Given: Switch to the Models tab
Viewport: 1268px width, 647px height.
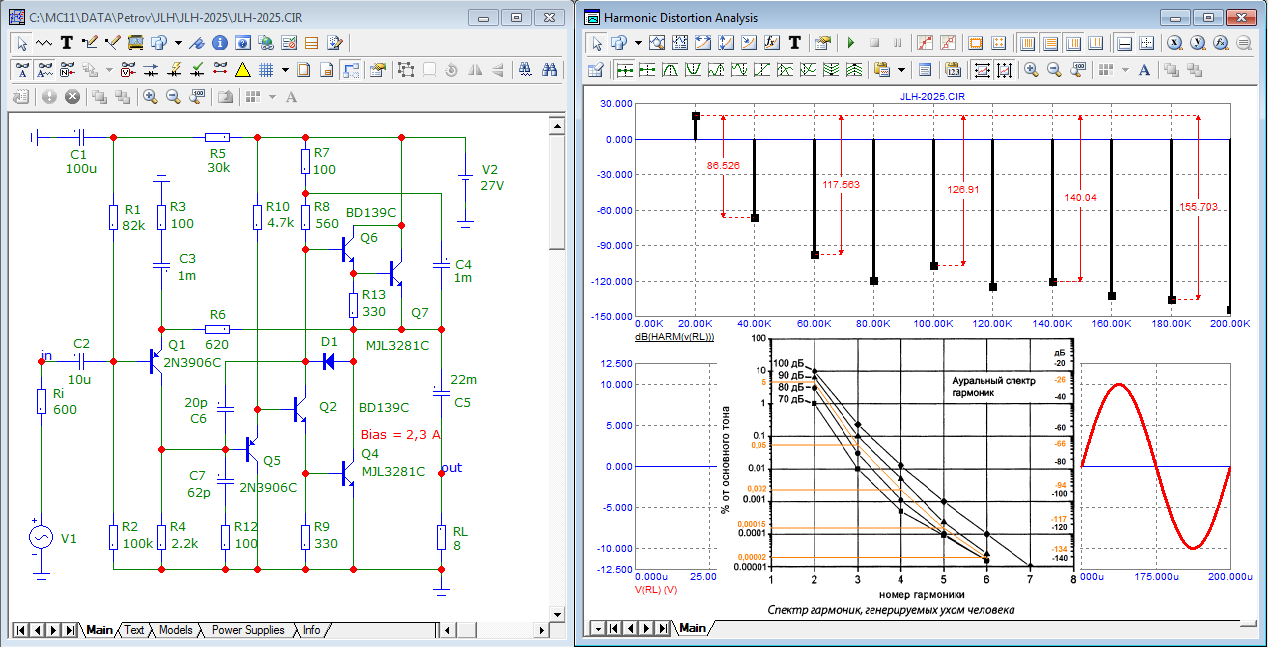Looking at the screenshot, I should (176, 630).
